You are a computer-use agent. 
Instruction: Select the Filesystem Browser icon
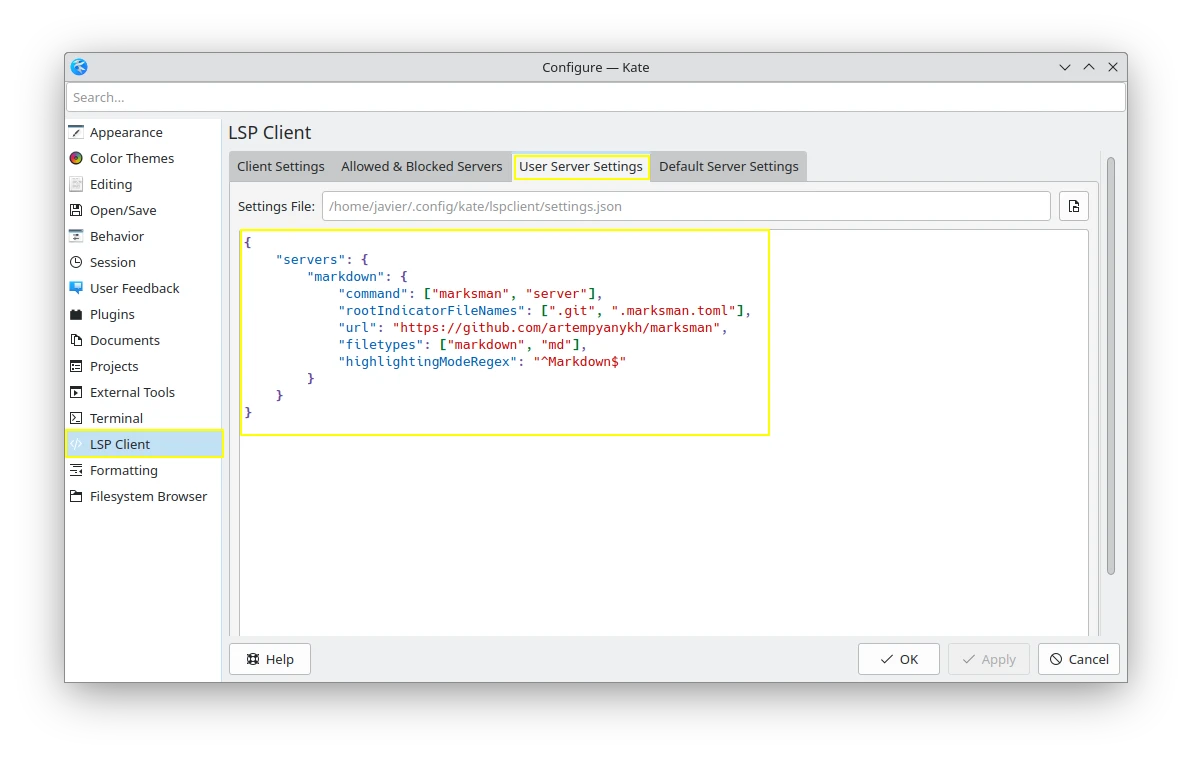[76, 496]
